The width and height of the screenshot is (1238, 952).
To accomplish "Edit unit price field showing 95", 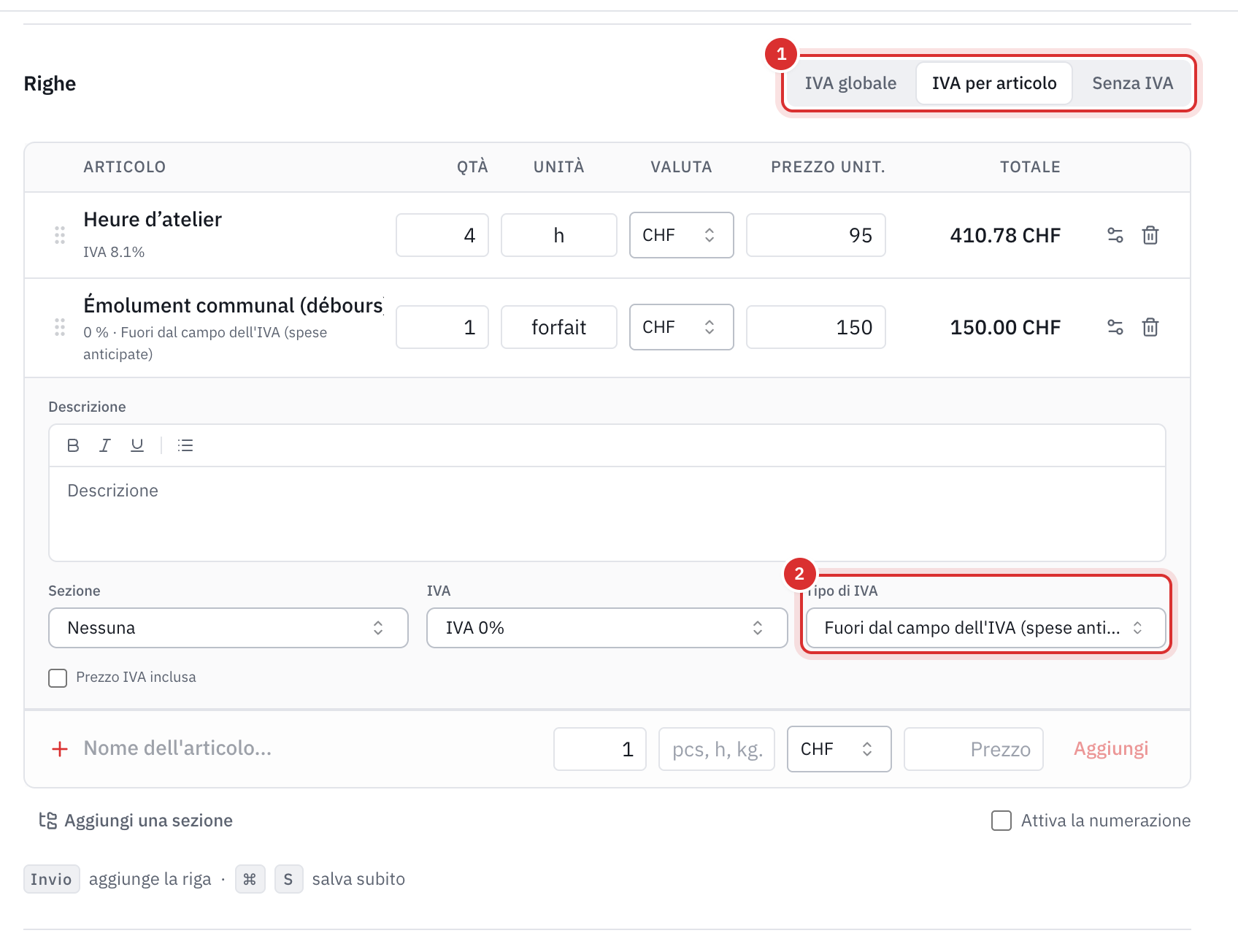I will [816, 235].
